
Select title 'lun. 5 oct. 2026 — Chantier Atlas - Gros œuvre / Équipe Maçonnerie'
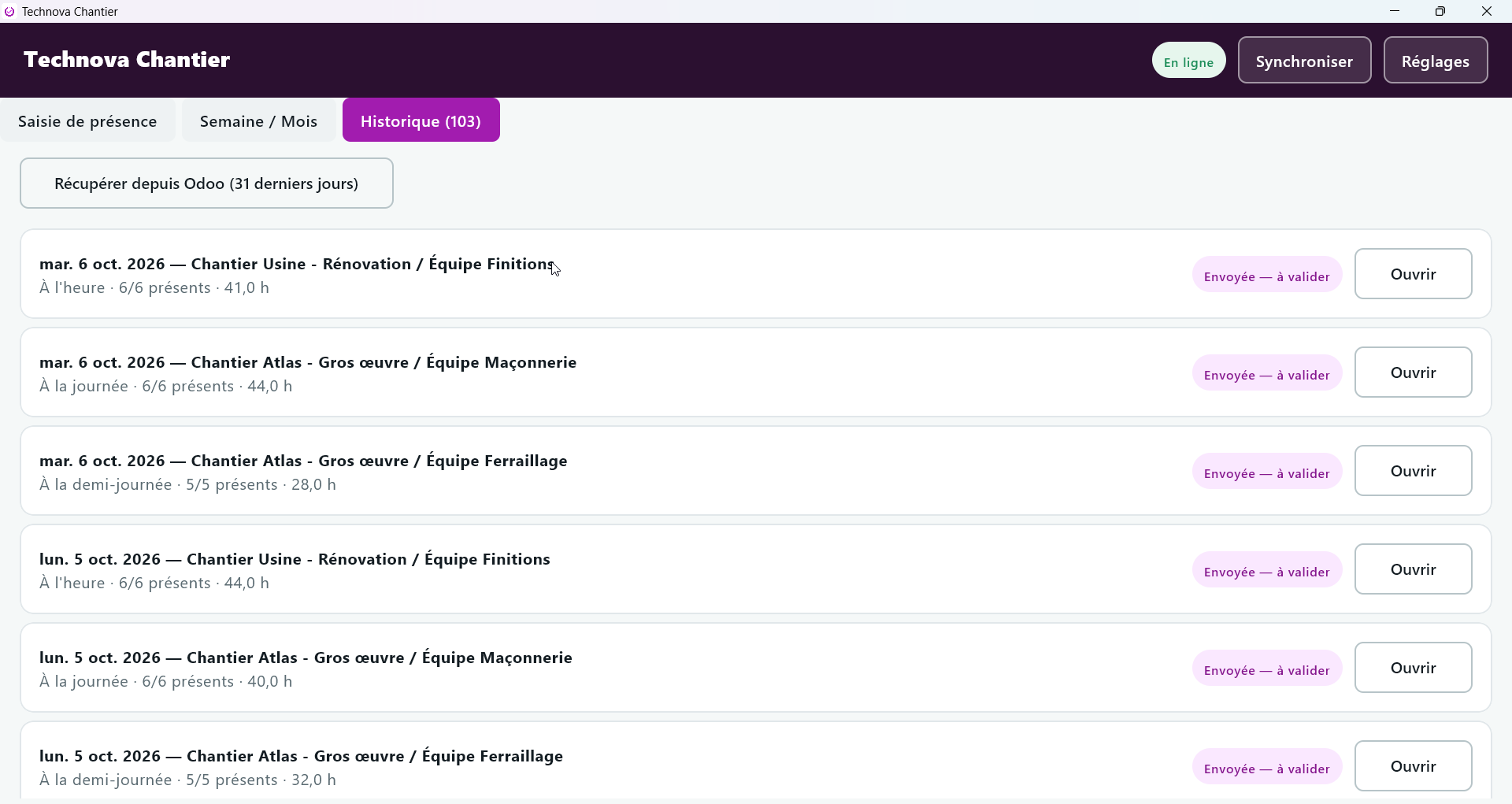click(306, 658)
